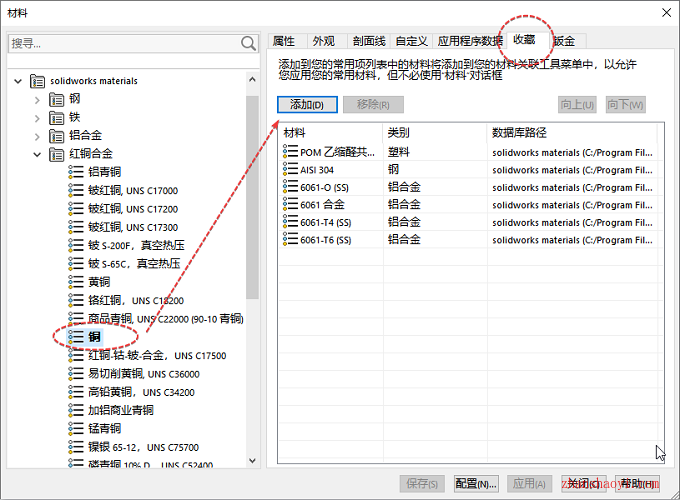Click the 帮助(H) button
This screenshot has height=500, width=680.
point(637,484)
